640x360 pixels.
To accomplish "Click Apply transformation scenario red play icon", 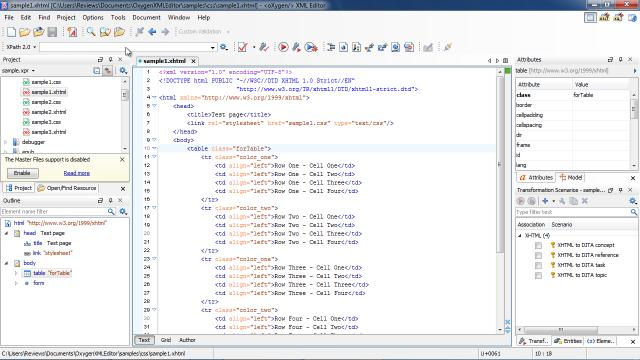I will pos(283,47).
